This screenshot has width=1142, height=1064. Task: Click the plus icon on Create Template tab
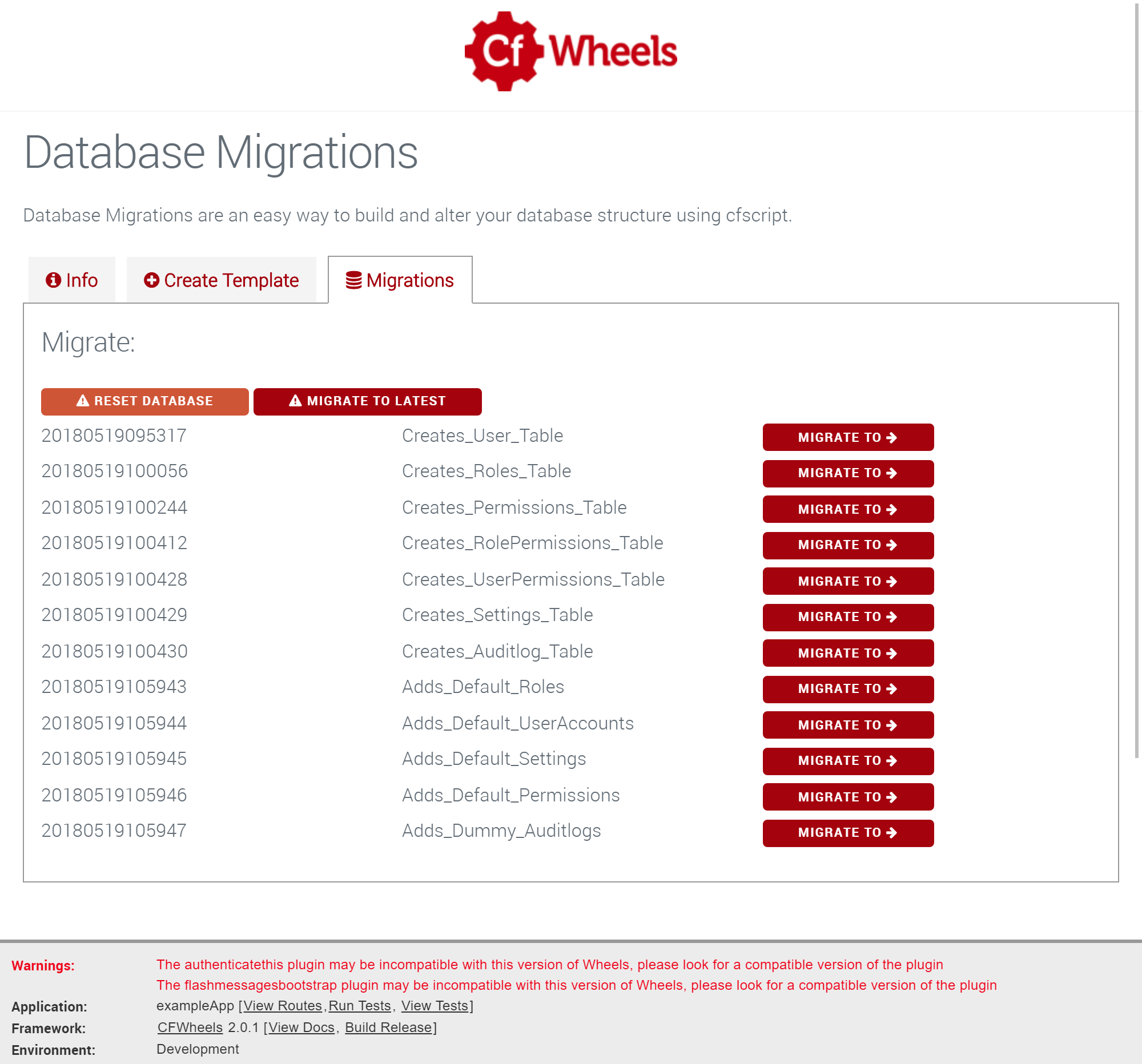click(151, 280)
